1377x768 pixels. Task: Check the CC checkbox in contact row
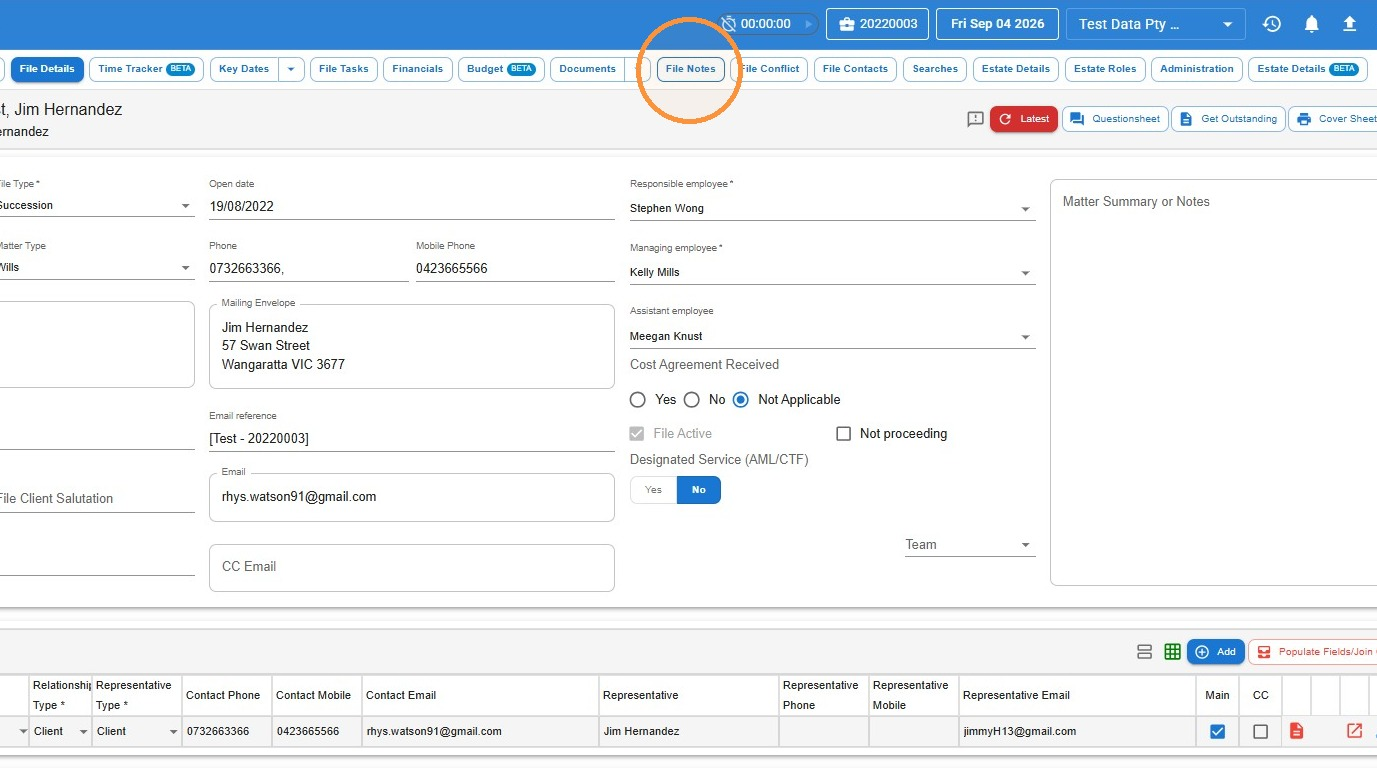1260,732
